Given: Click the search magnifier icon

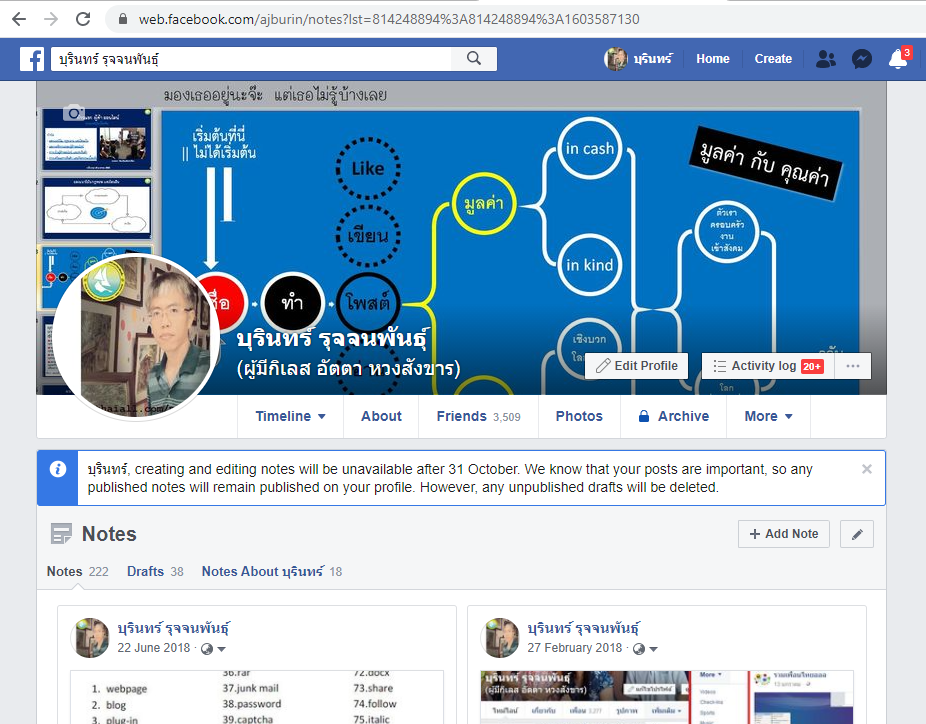Looking at the screenshot, I should (474, 59).
